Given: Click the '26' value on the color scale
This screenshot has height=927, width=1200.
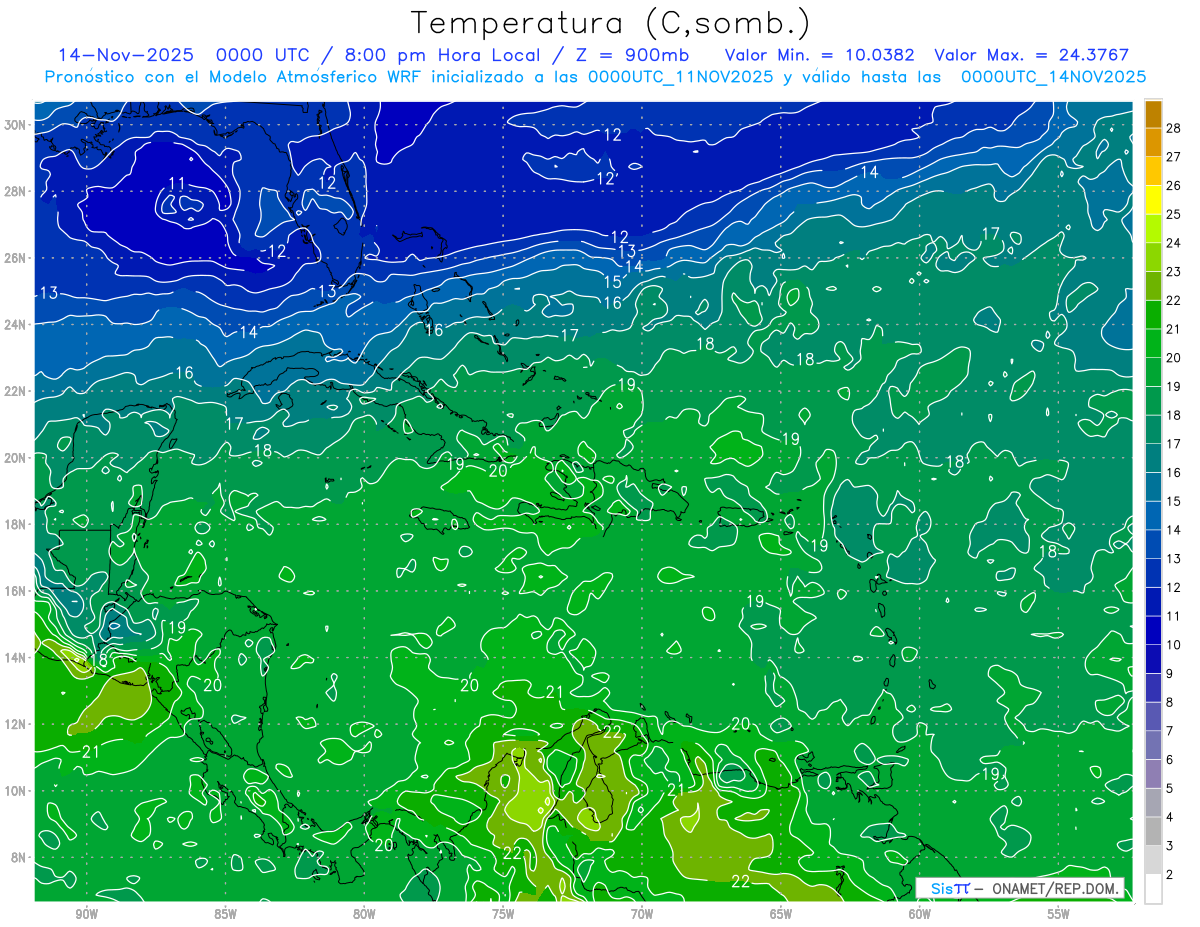Looking at the screenshot, I should coord(1174,186).
